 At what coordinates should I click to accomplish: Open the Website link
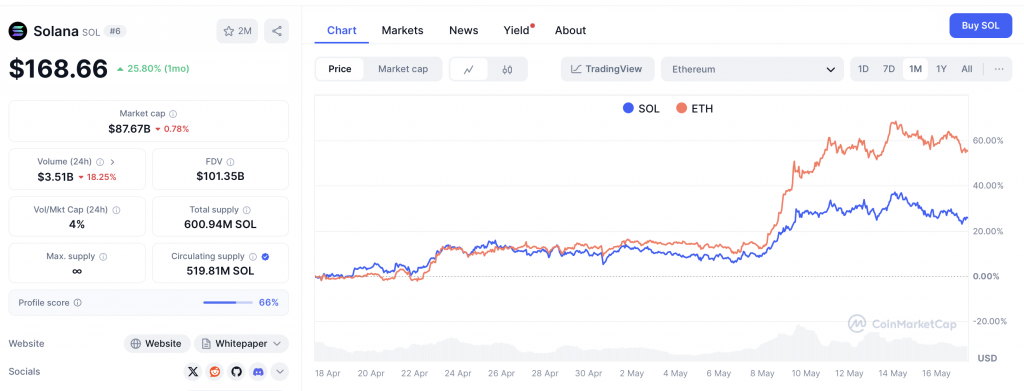(x=157, y=343)
